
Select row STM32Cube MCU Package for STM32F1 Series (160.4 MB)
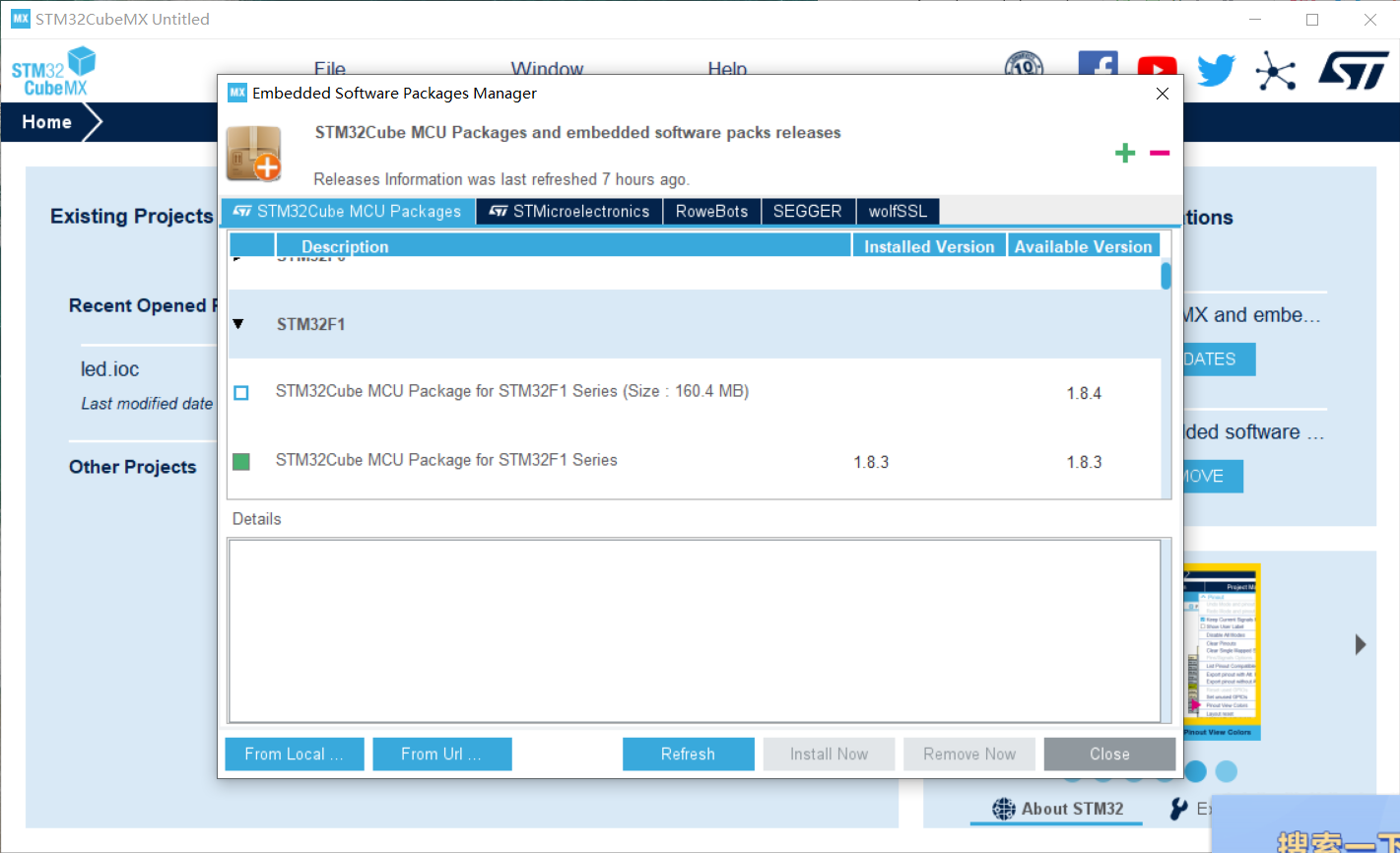tap(695, 392)
